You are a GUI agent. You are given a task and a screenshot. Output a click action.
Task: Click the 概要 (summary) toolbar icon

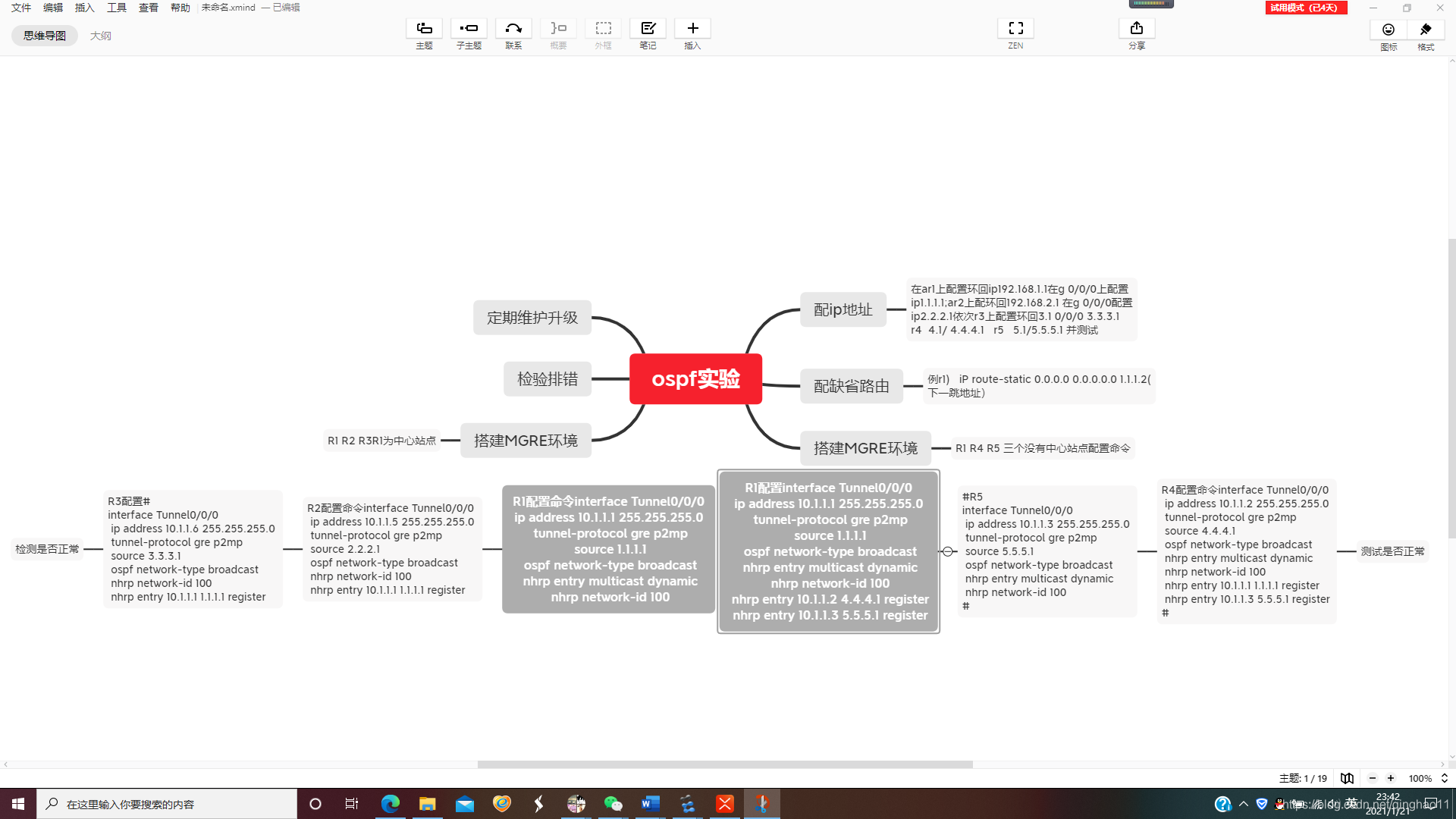558,29
